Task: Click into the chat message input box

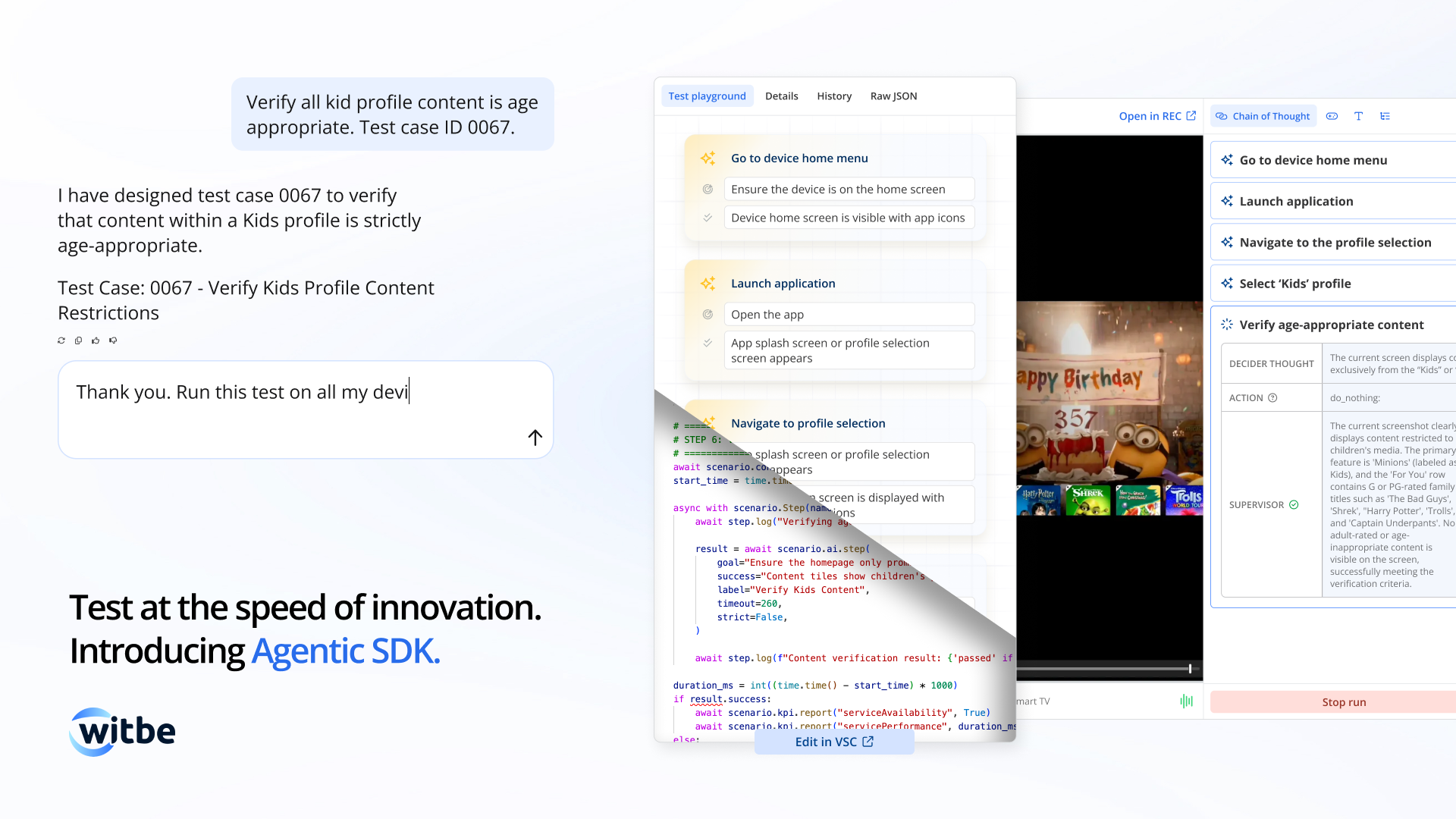Action: coord(306,409)
